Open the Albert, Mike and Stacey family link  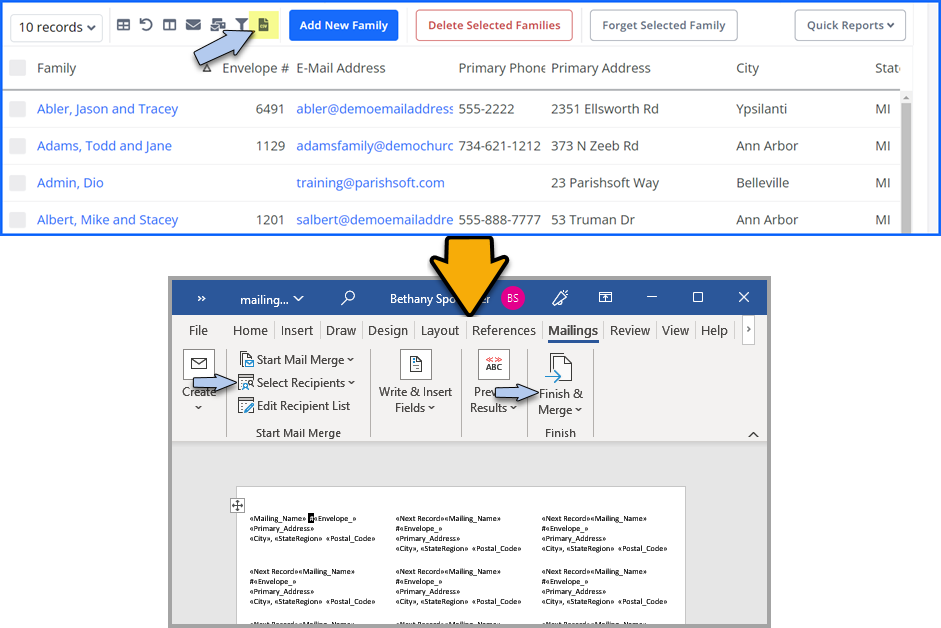click(x=107, y=220)
